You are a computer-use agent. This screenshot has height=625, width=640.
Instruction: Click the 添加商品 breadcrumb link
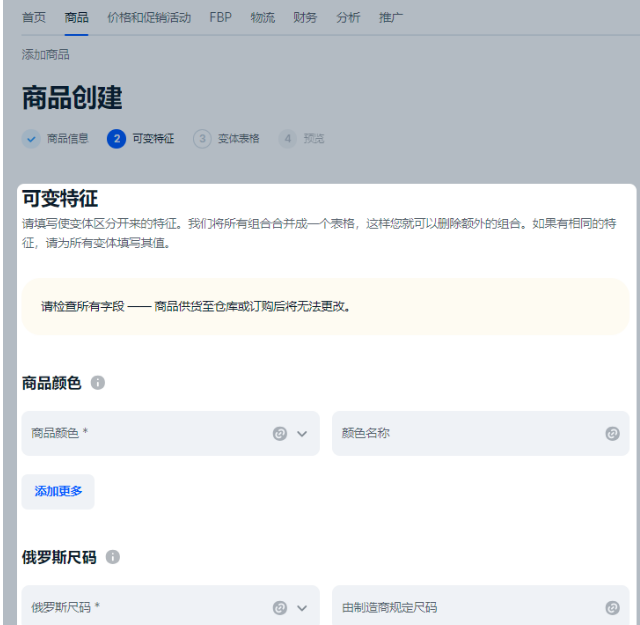[x=45, y=55]
